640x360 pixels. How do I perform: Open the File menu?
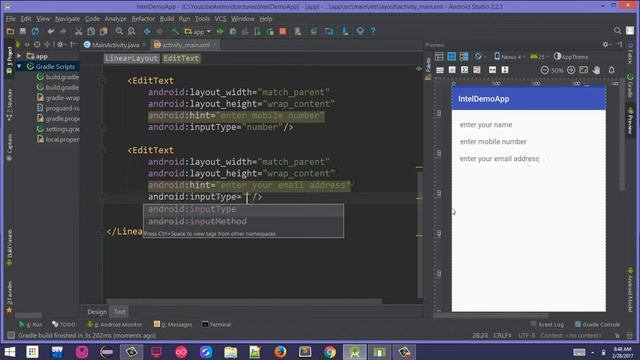point(11,19)
